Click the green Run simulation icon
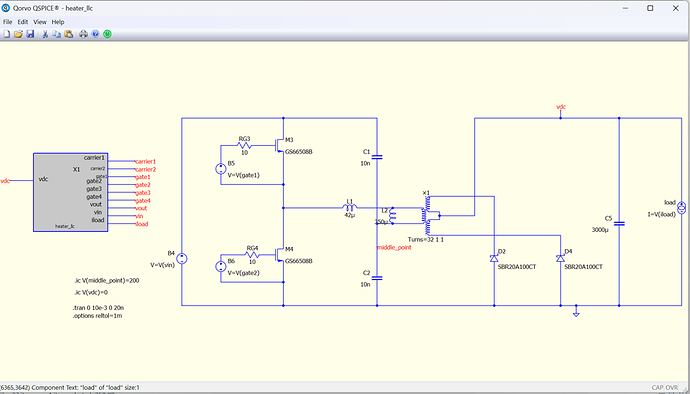Viewport: 690px width, 394px height. pyautogui.click(x=107, y=34)
